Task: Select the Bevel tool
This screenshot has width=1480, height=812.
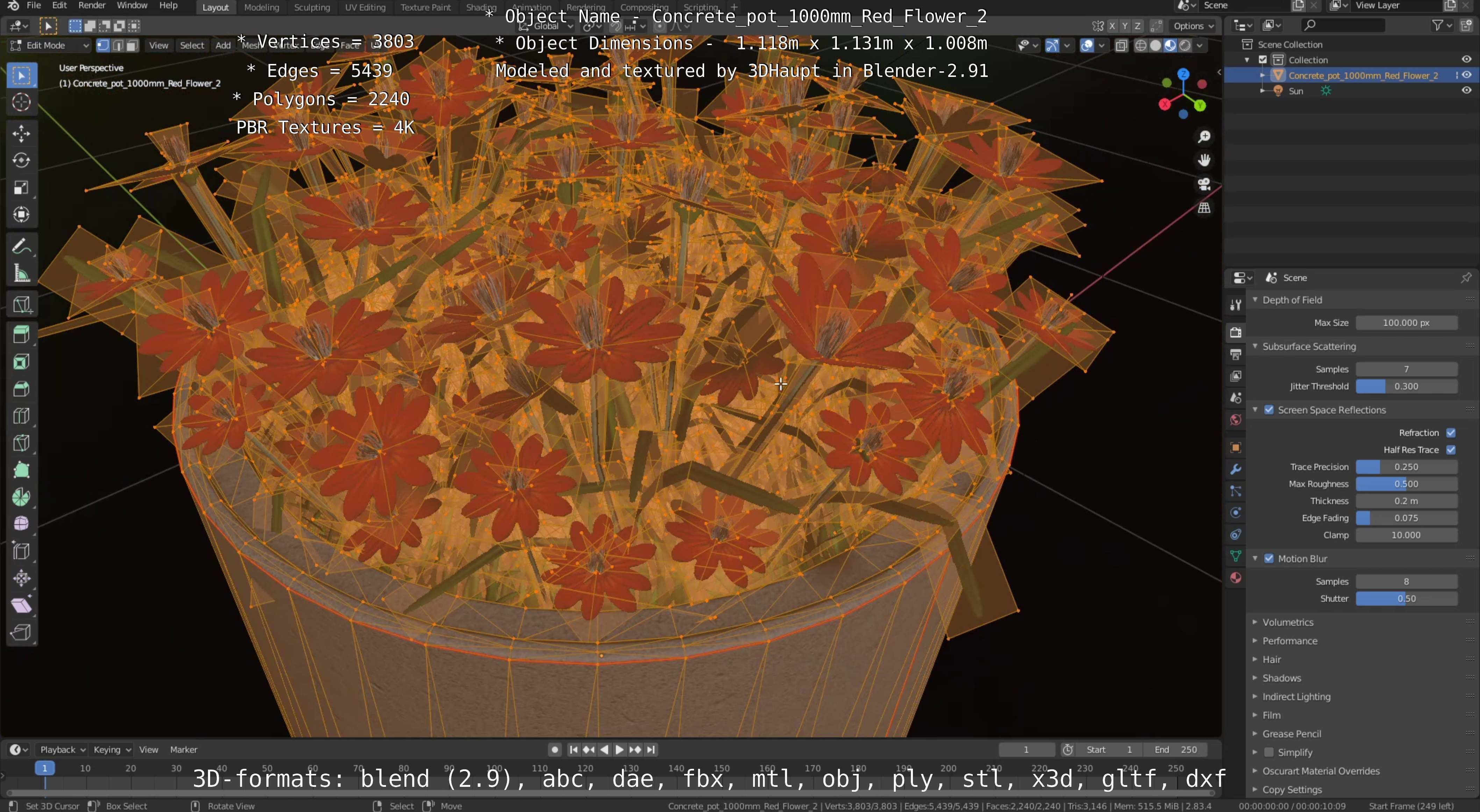Action: tap(21, 389)
